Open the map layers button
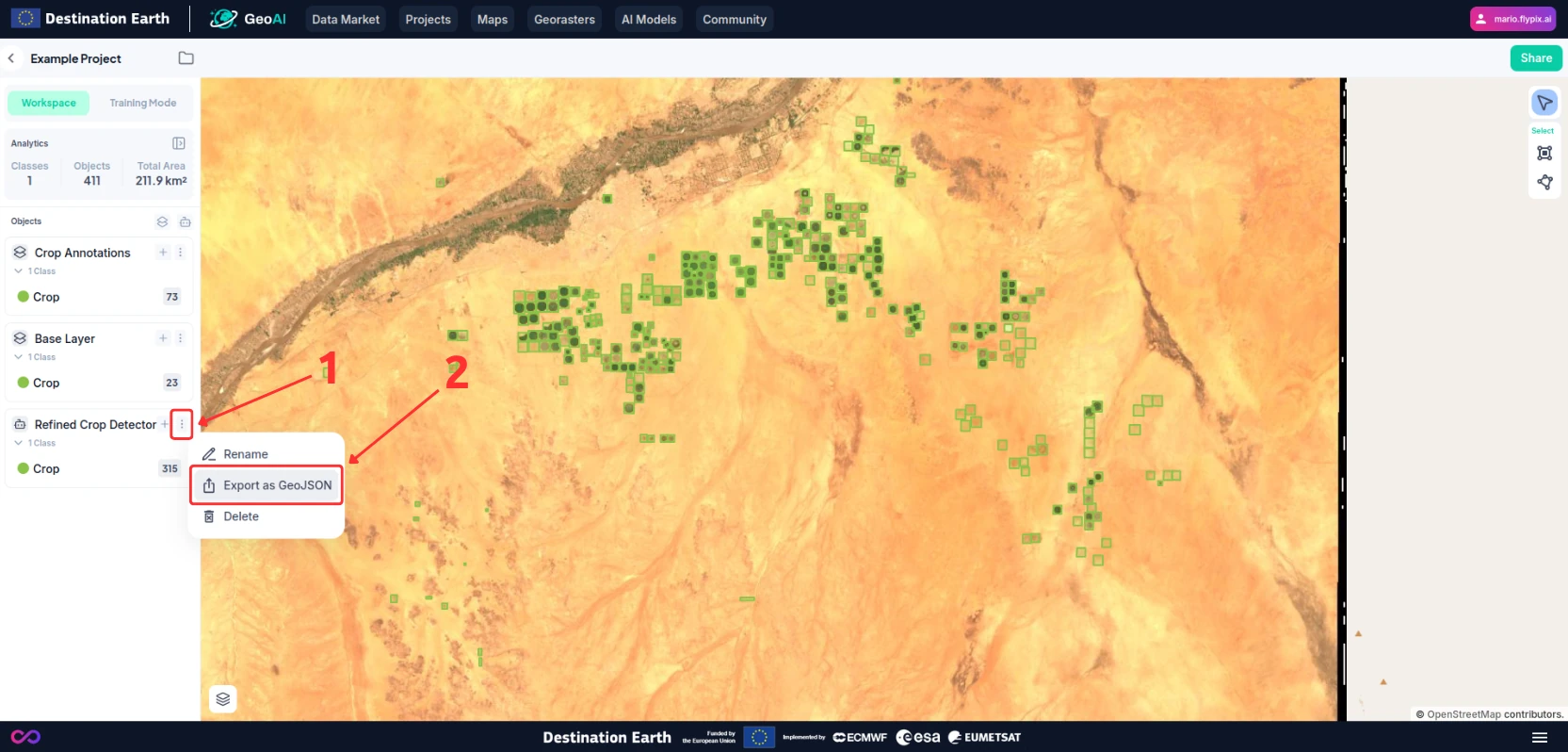1568x752 pixels. [x=223, y=699]
